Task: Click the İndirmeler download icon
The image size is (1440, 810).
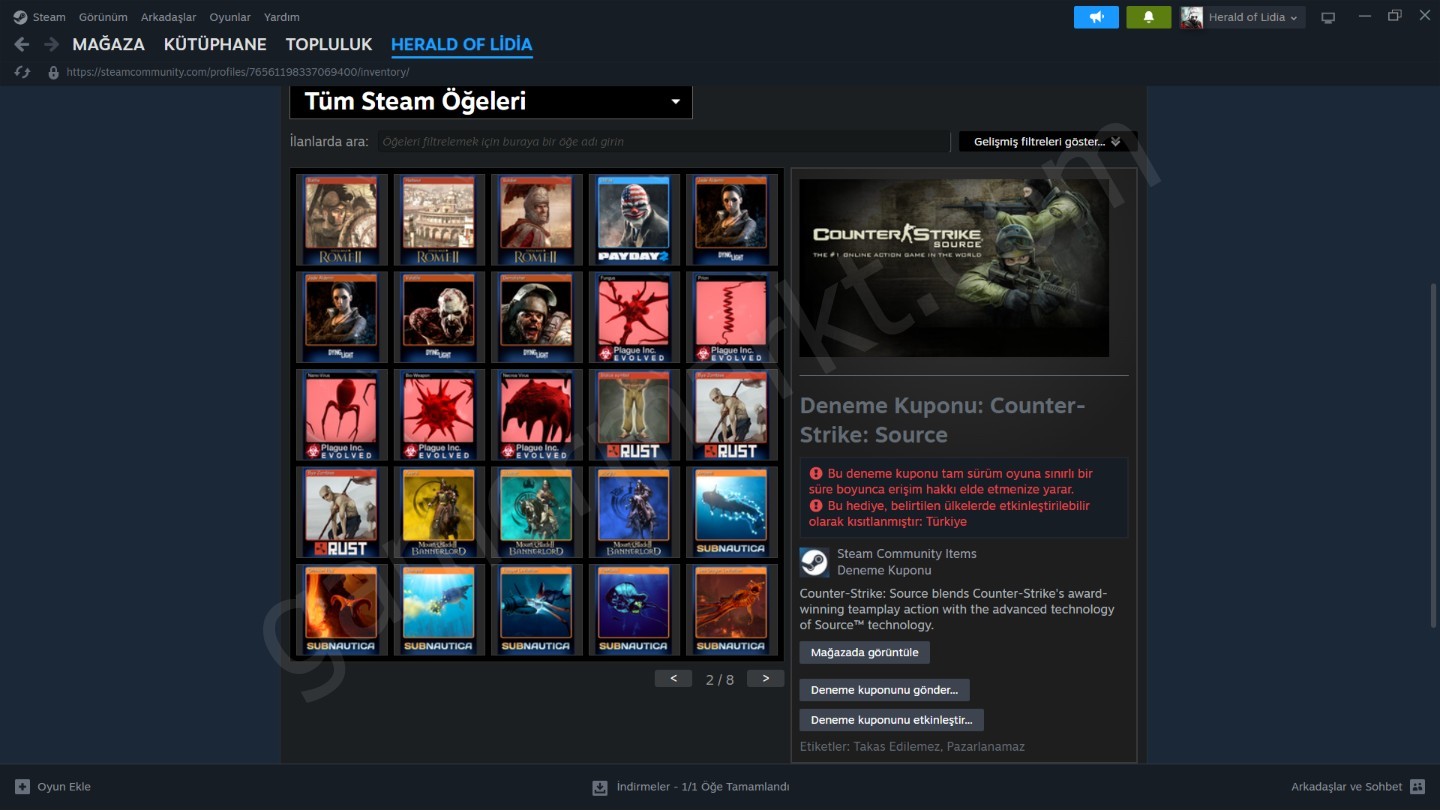Action: pos(600,787)
